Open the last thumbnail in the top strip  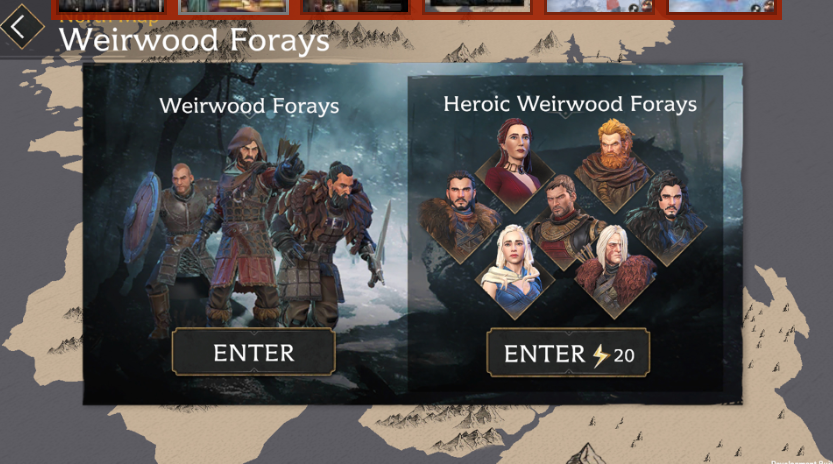pyautogui.click(x=722, y=6)
